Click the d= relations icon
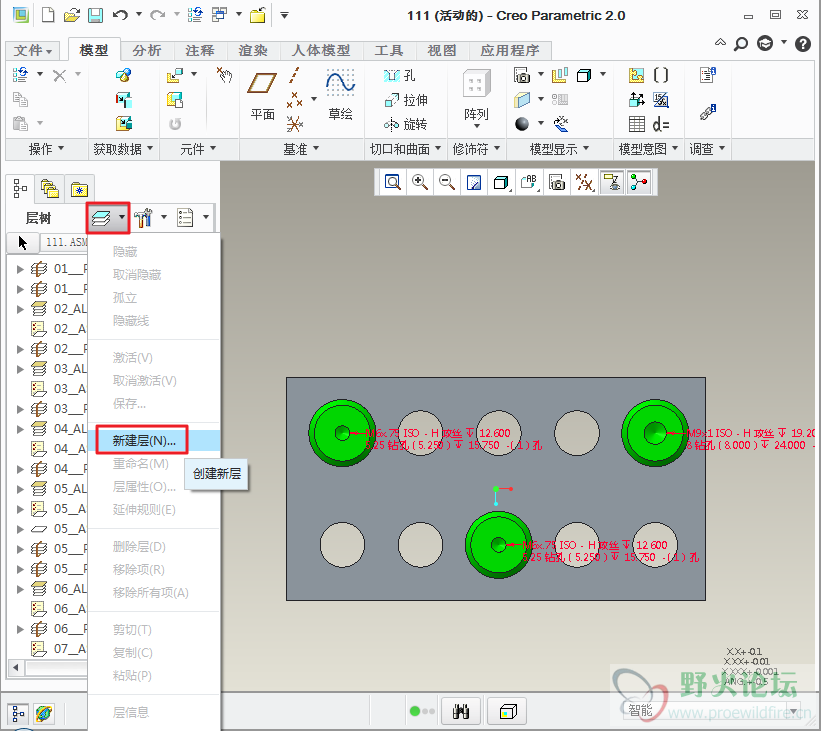The width and height of the screenshot is (821, 731). [661, 125]
